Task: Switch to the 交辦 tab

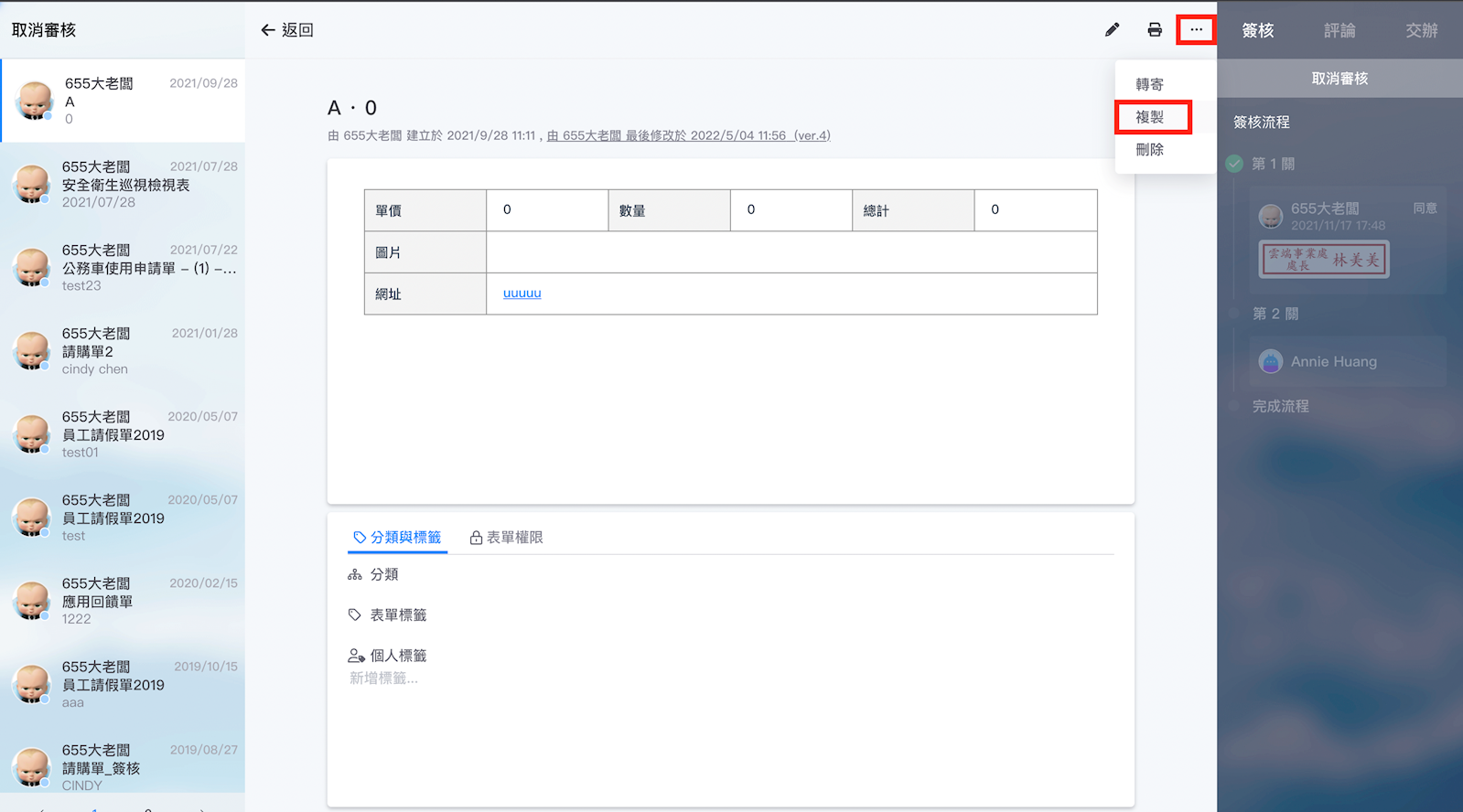Action: 1421,30
